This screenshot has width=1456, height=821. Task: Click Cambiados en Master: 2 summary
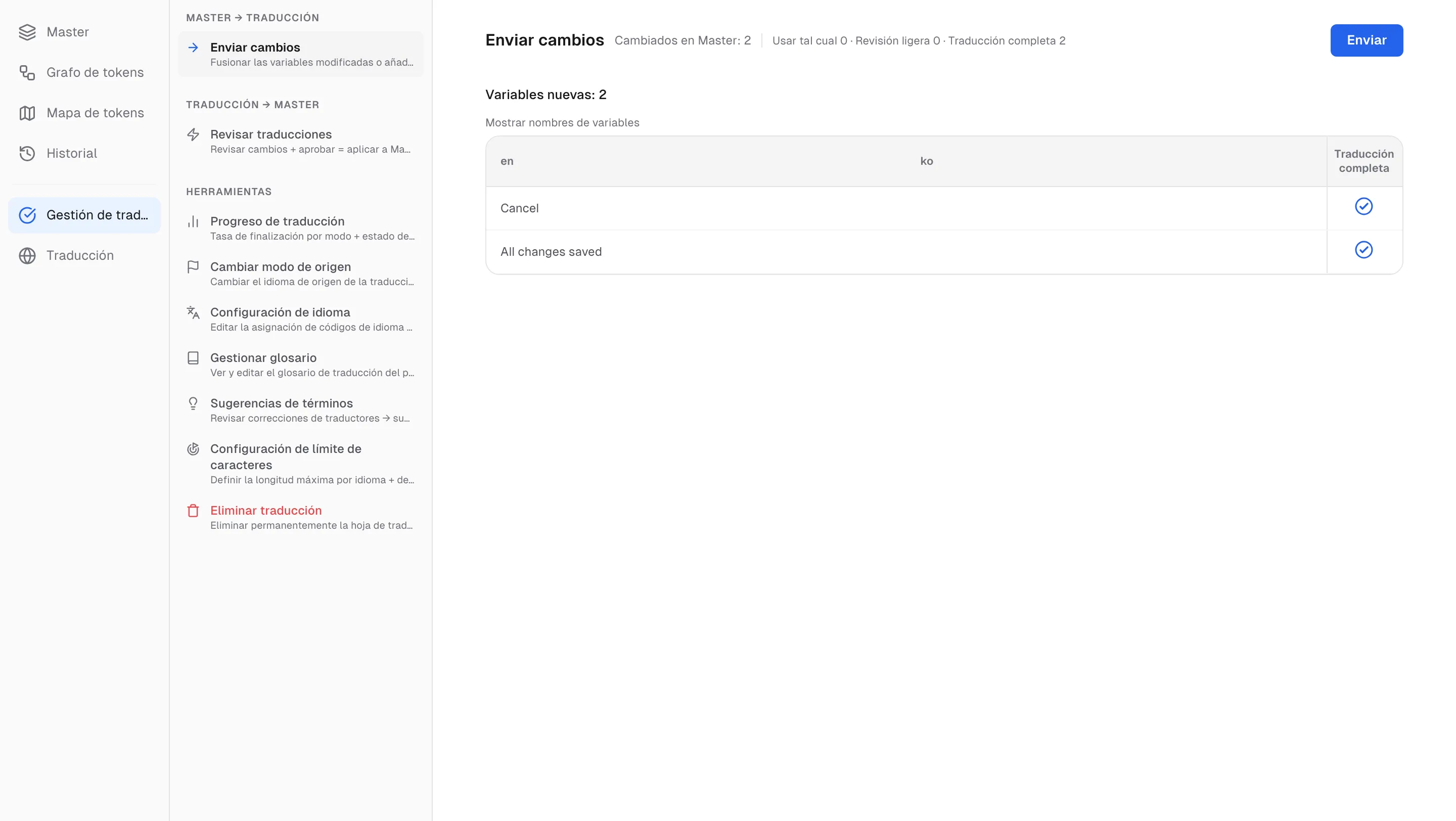coord(683,40)
